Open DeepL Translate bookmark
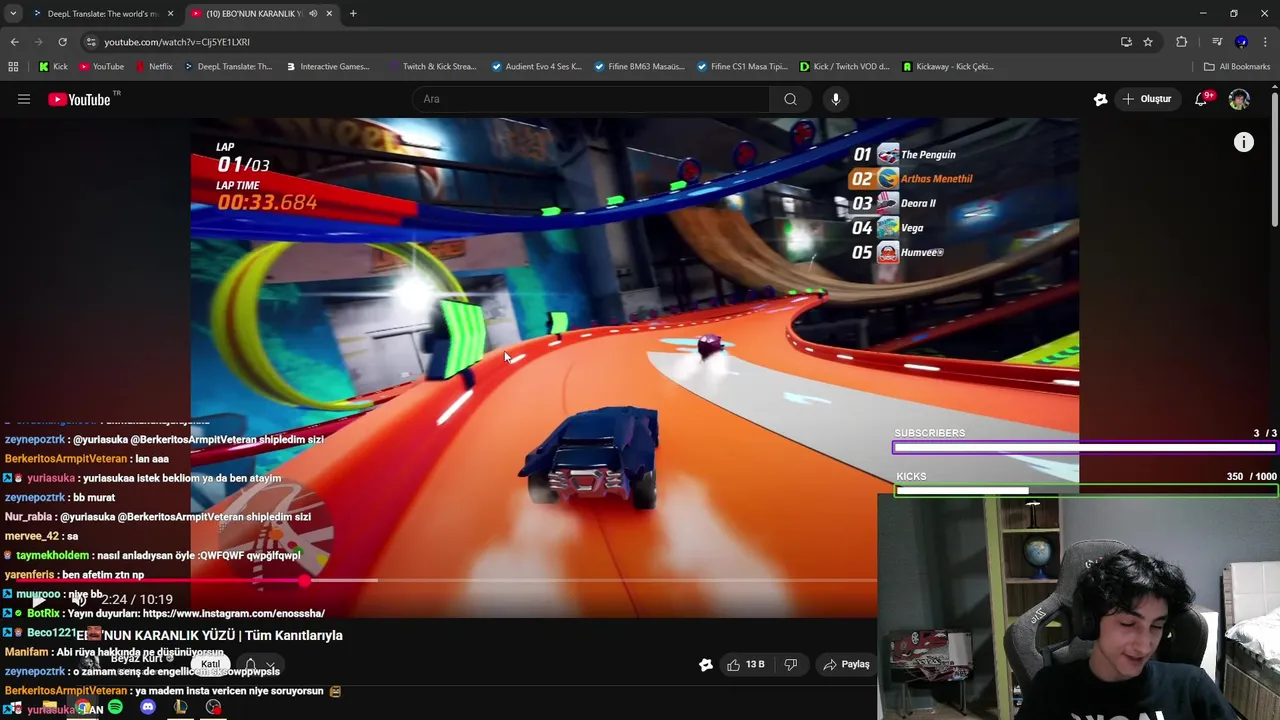This screenshot has width=1280, height=720. coord(228,67)
